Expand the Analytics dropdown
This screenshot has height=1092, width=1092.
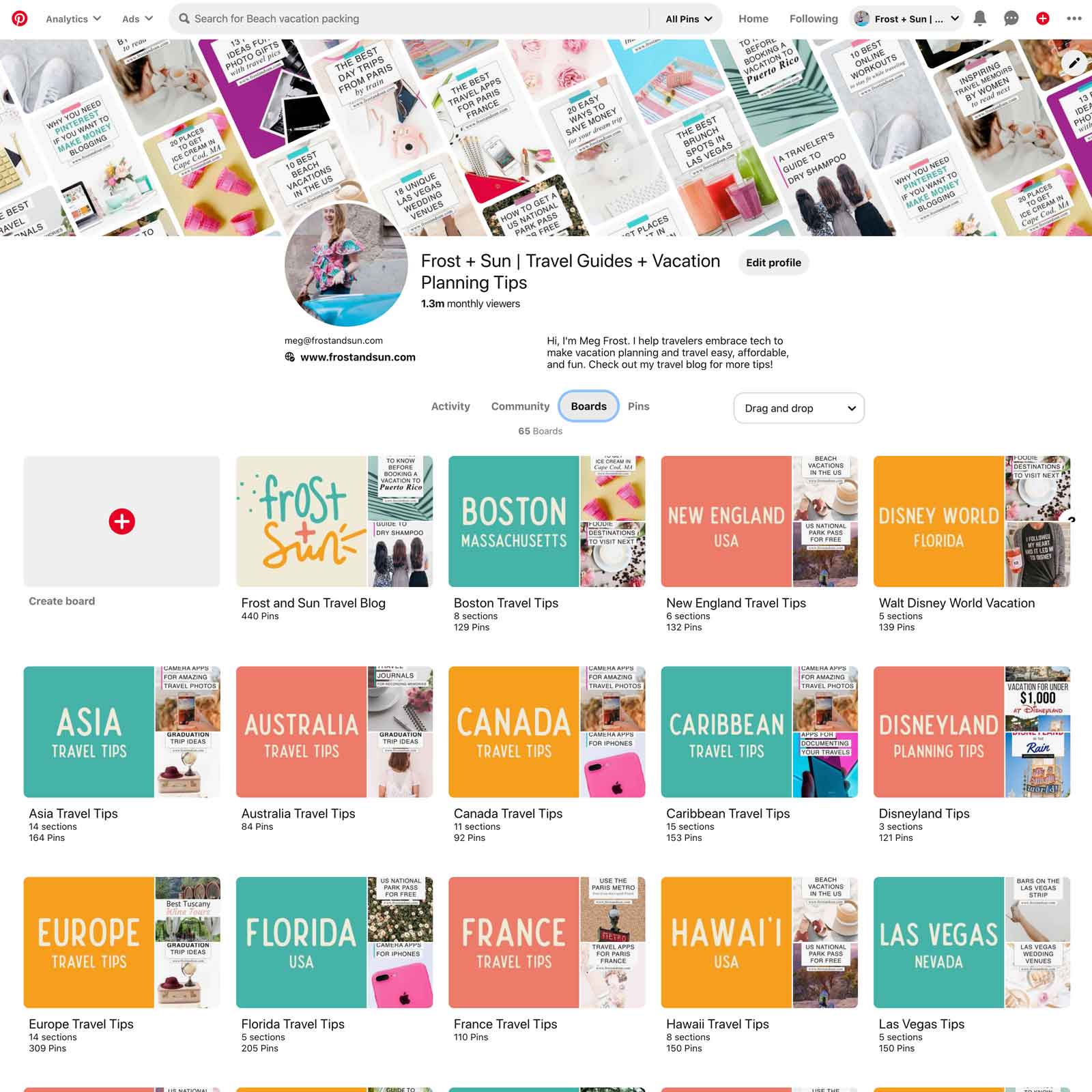[x=73, y=18]
